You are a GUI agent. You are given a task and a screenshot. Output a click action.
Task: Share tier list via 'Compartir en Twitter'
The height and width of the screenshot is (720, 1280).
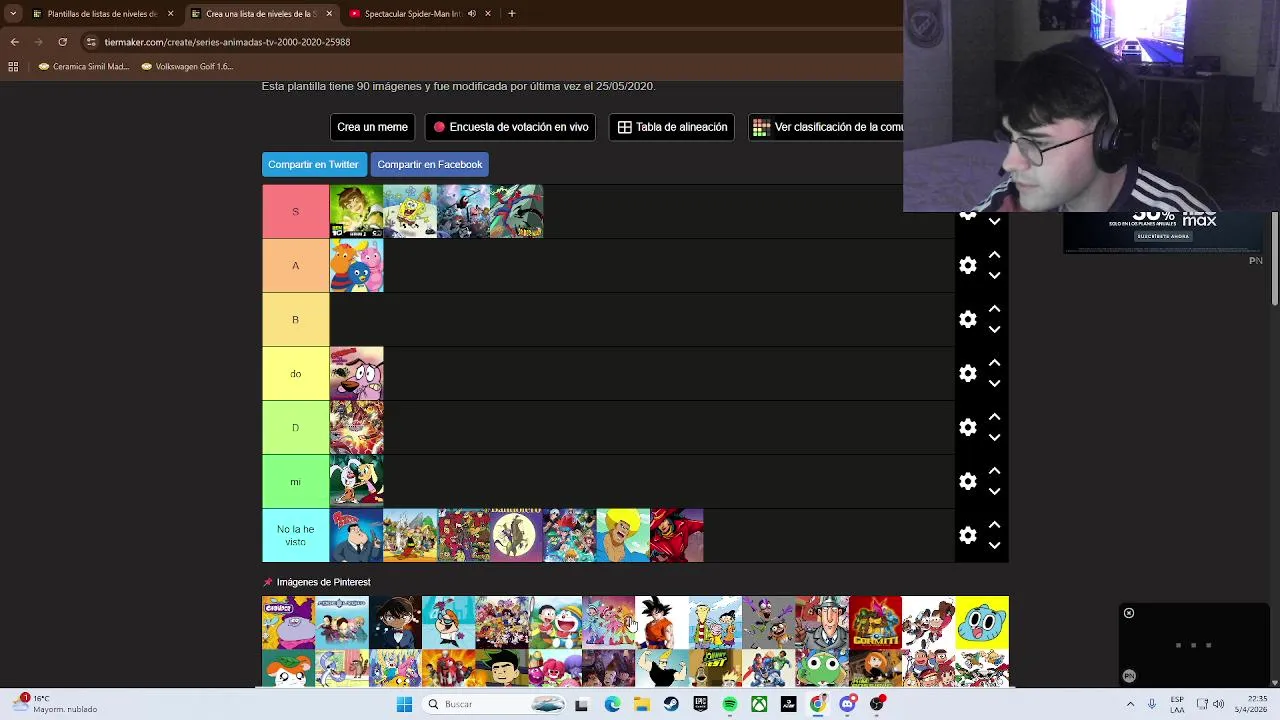[x=313, y=164]
